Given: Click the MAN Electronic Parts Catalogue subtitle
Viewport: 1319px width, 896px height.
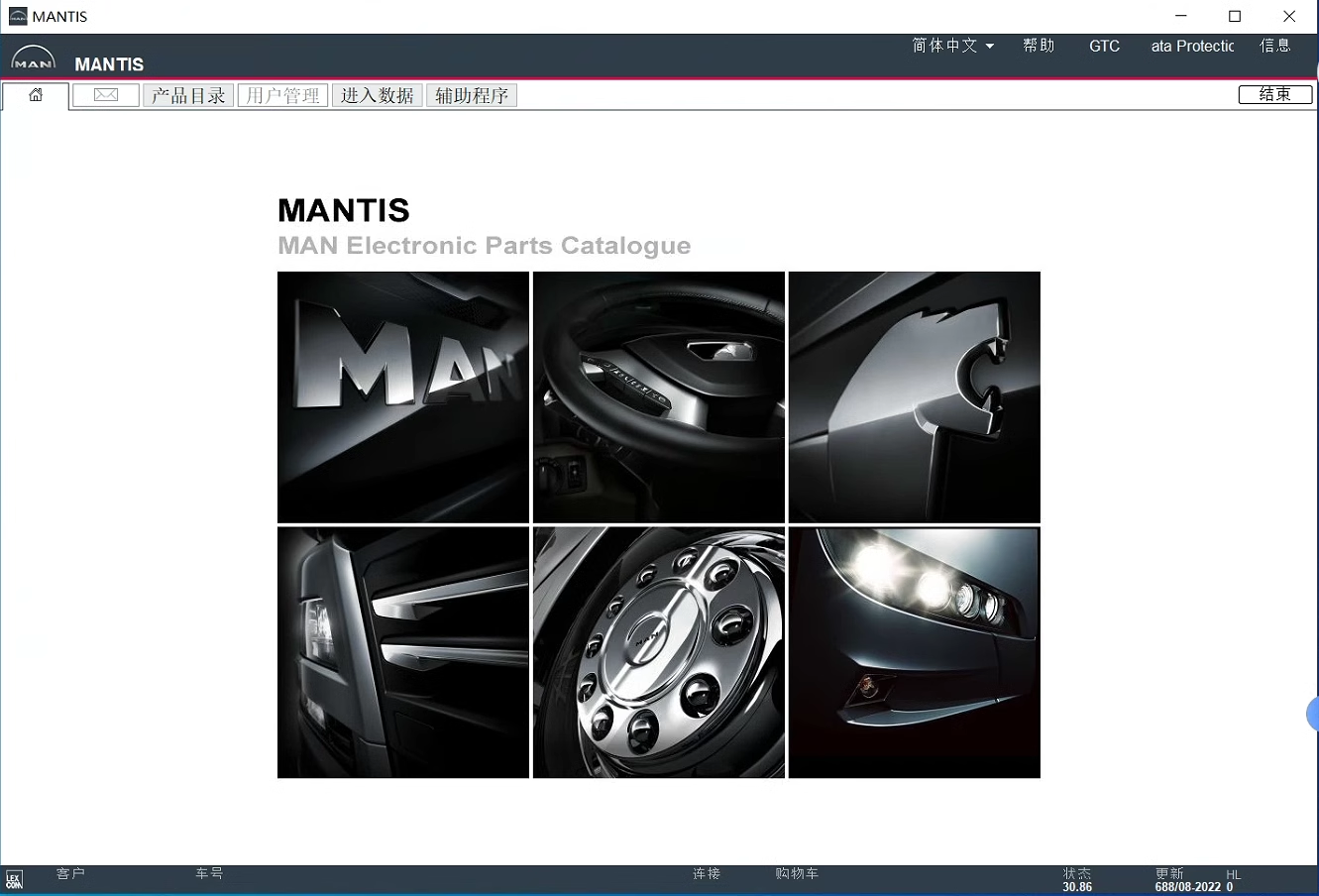Looking at the screenshot, I should (x=485, y=246).
